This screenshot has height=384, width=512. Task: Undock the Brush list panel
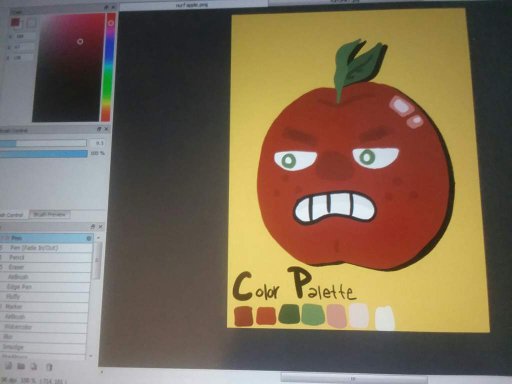[93, 227]
